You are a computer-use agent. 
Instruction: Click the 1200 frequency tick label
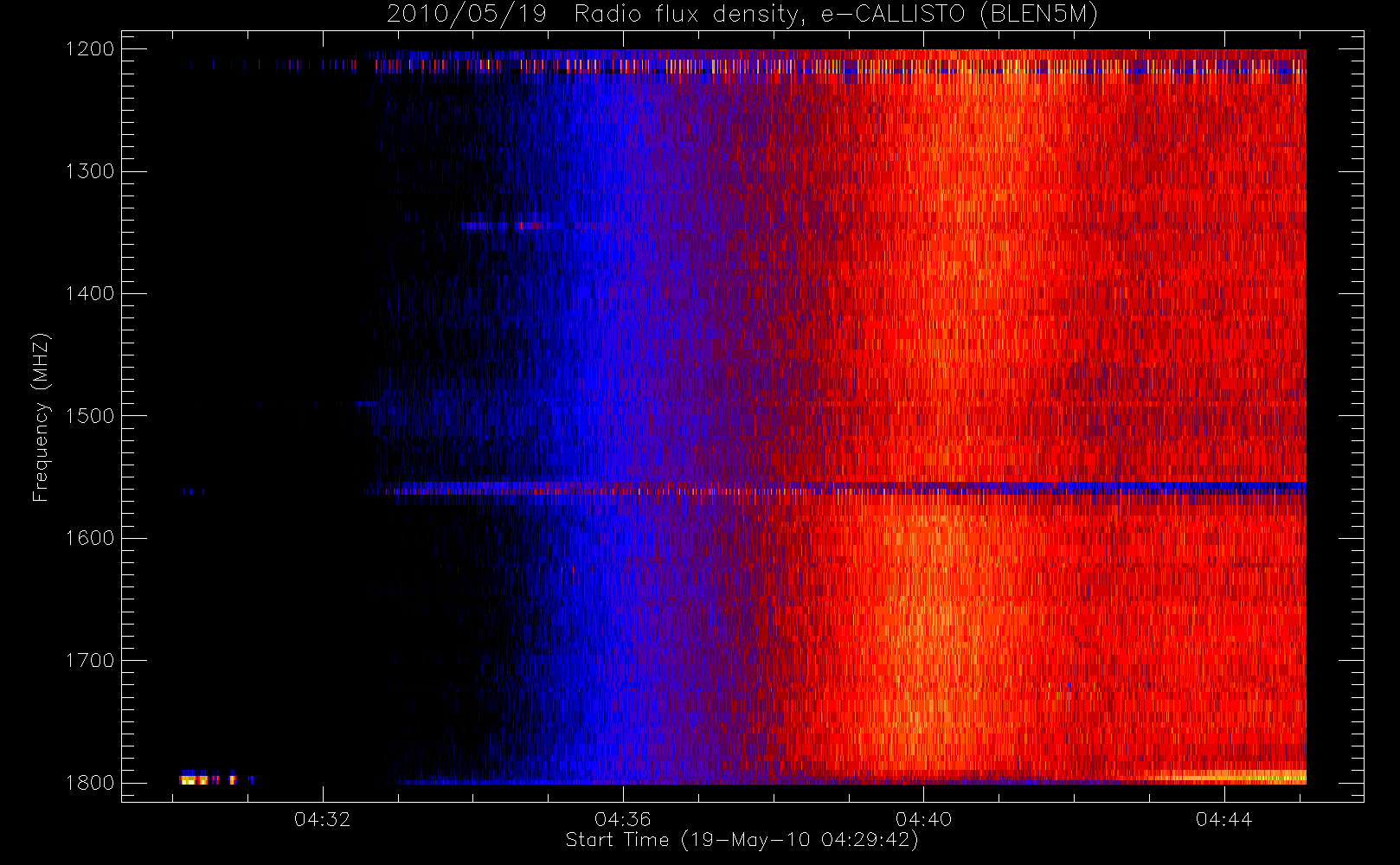90,49
